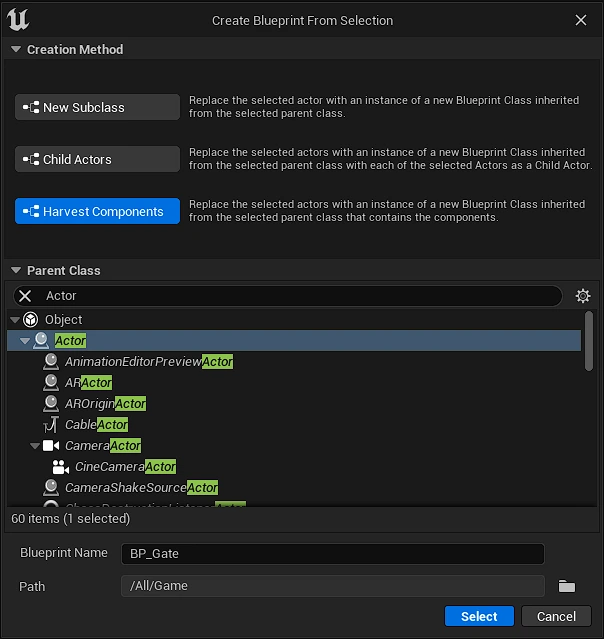Screen dimensions: 604x639
Task: Click the Object class icon
Action: coord(33,320)
